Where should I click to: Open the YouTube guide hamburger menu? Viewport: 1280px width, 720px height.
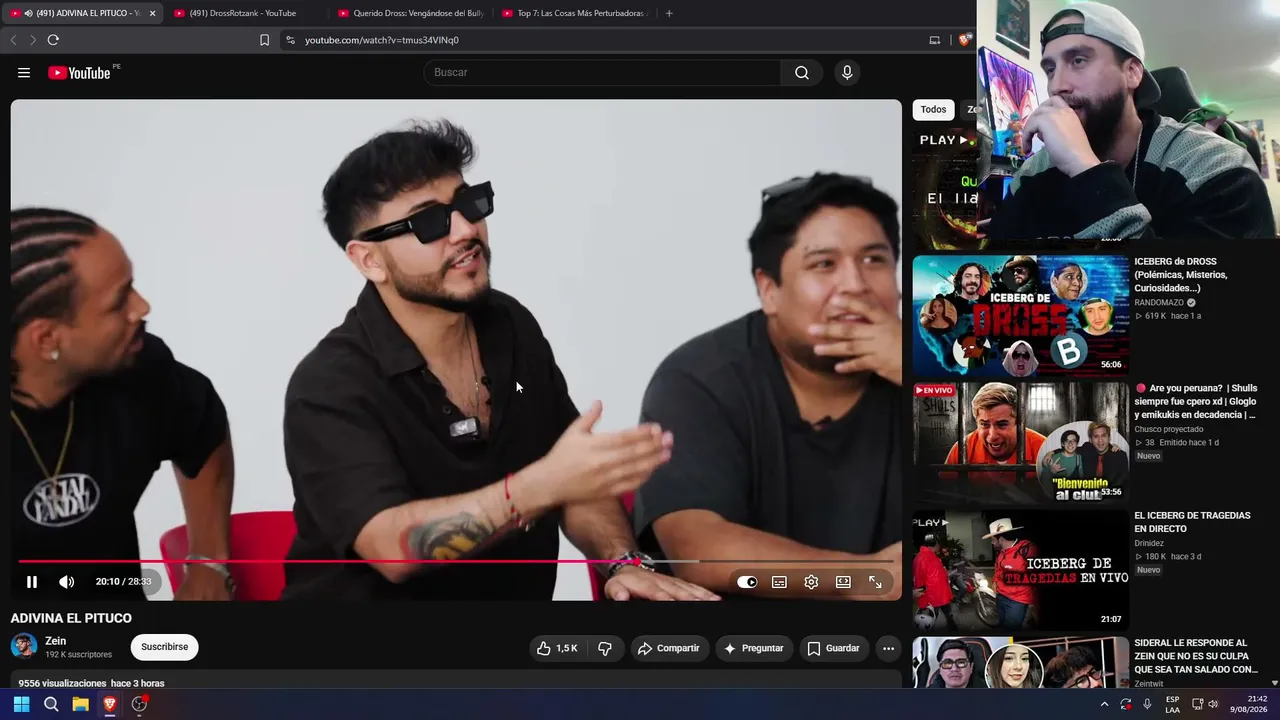[24, 73]
